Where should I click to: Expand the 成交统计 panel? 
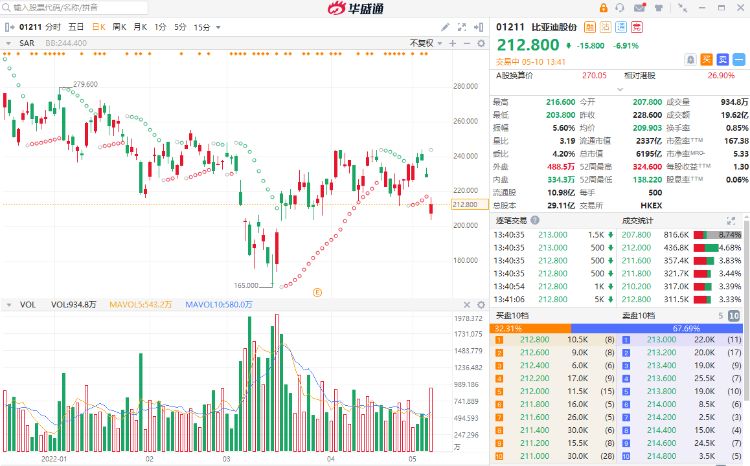click(x=730, y=221)
